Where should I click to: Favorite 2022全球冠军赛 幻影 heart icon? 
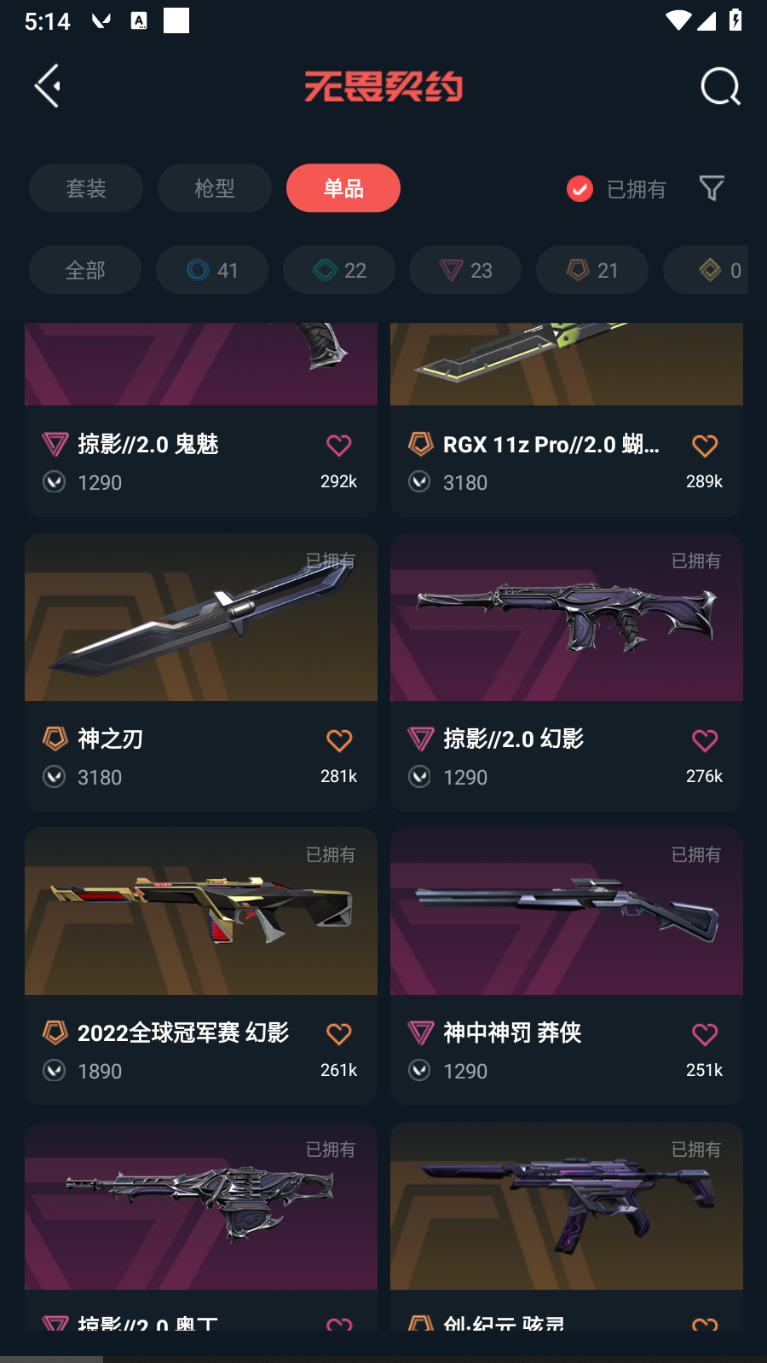pos(339,1034)
